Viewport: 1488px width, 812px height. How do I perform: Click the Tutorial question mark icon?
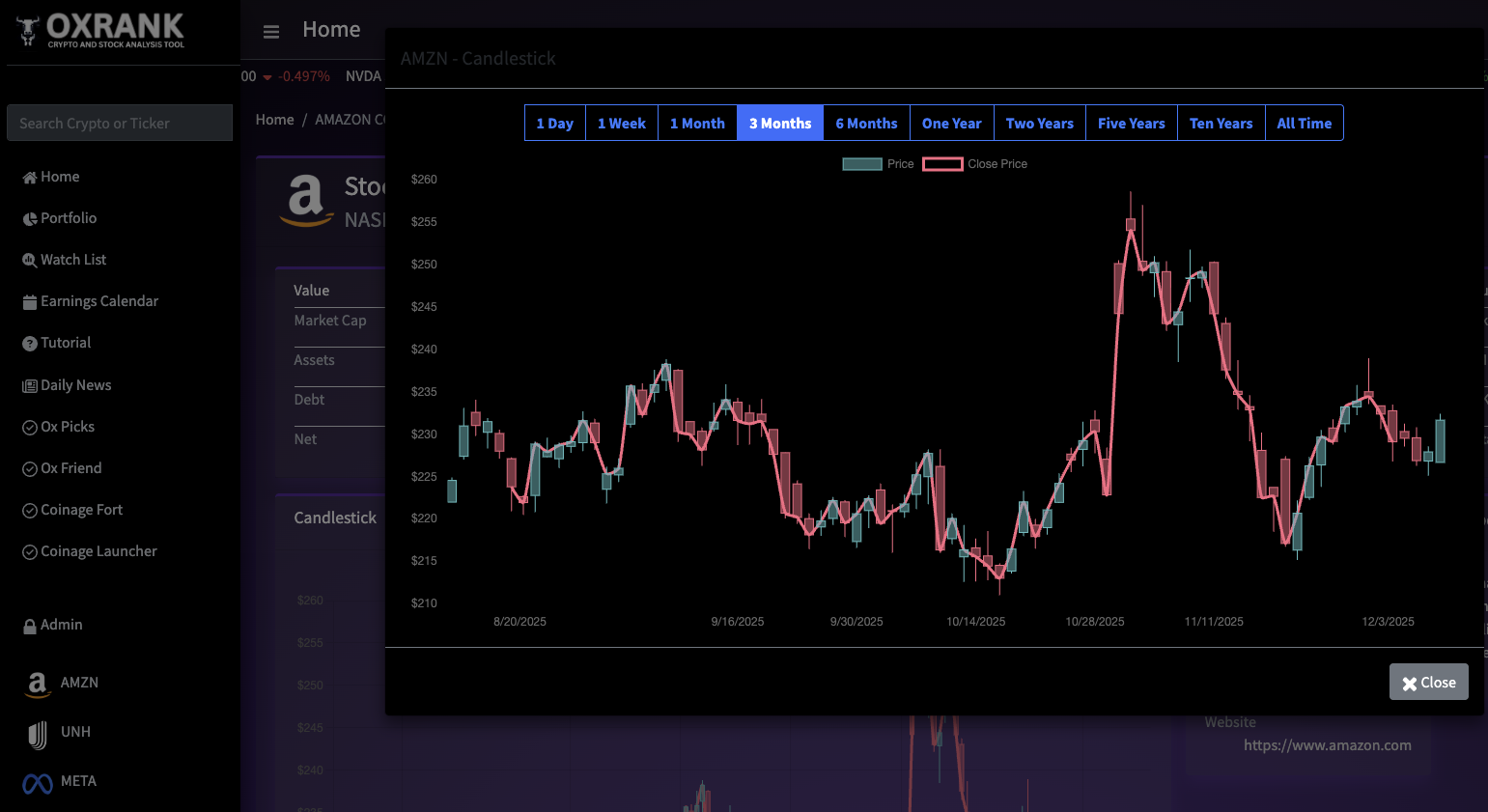pos(30,344)
